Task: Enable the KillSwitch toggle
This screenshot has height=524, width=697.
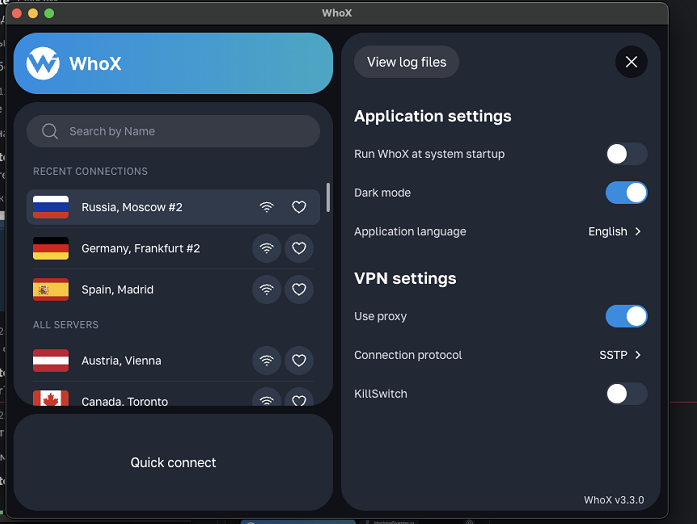Action: coord(627,394)
